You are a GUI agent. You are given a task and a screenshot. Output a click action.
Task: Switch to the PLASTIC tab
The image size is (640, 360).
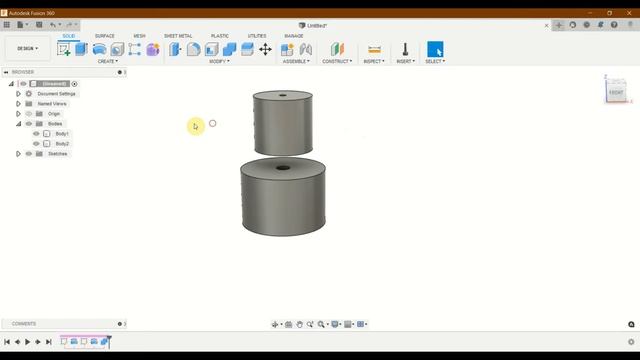pyautogui.click(x=220, y=36)
